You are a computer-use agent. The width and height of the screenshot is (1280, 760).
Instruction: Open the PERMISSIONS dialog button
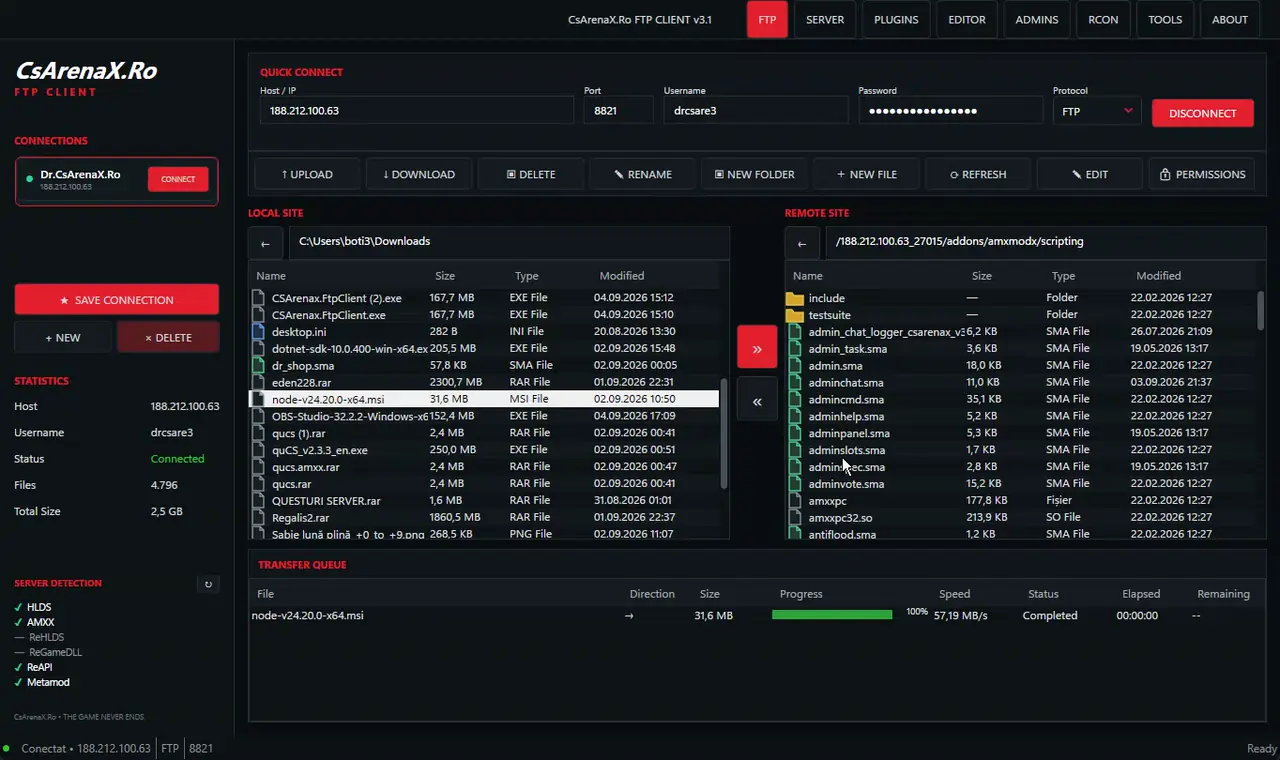click(1202, 174)
